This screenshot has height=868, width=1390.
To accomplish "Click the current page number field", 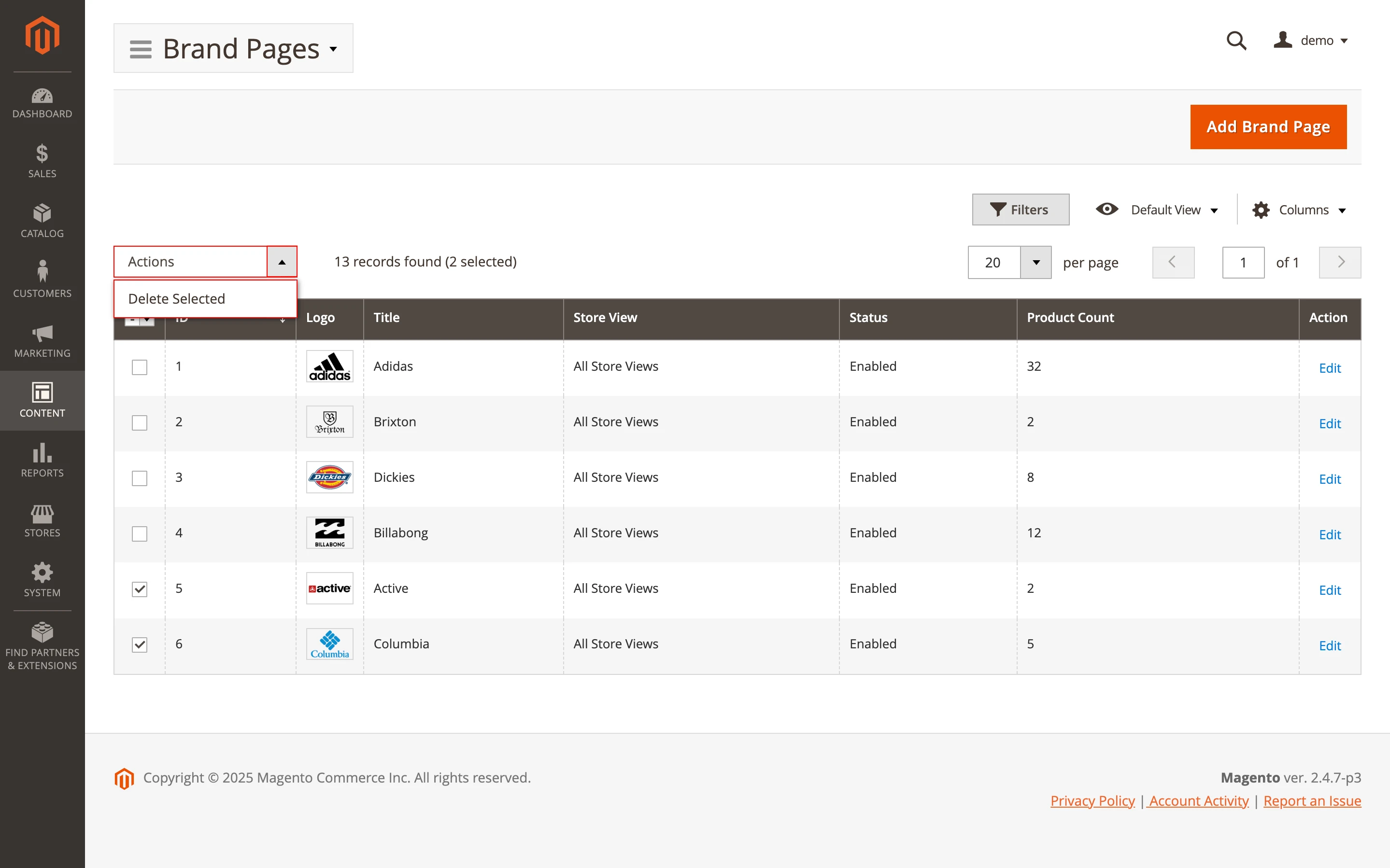I will 1243,262.
